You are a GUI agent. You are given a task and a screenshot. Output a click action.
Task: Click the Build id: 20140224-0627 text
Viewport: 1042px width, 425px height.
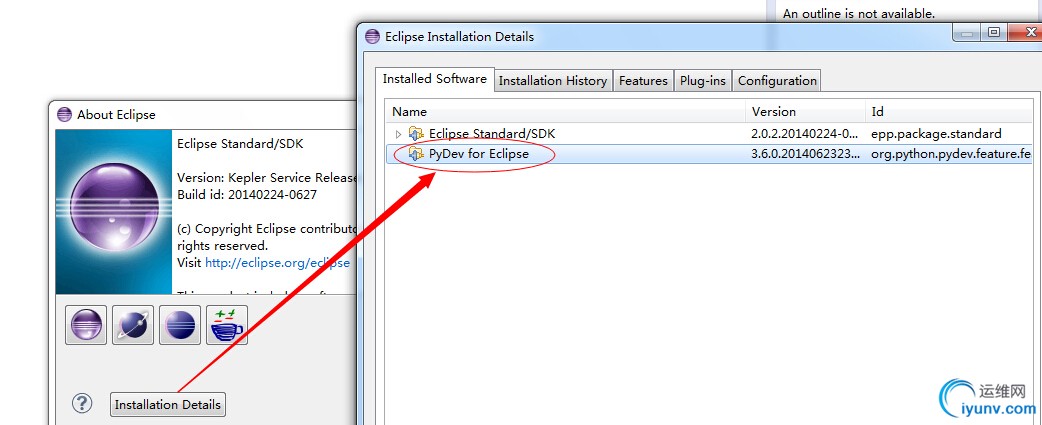pos(247,195)
